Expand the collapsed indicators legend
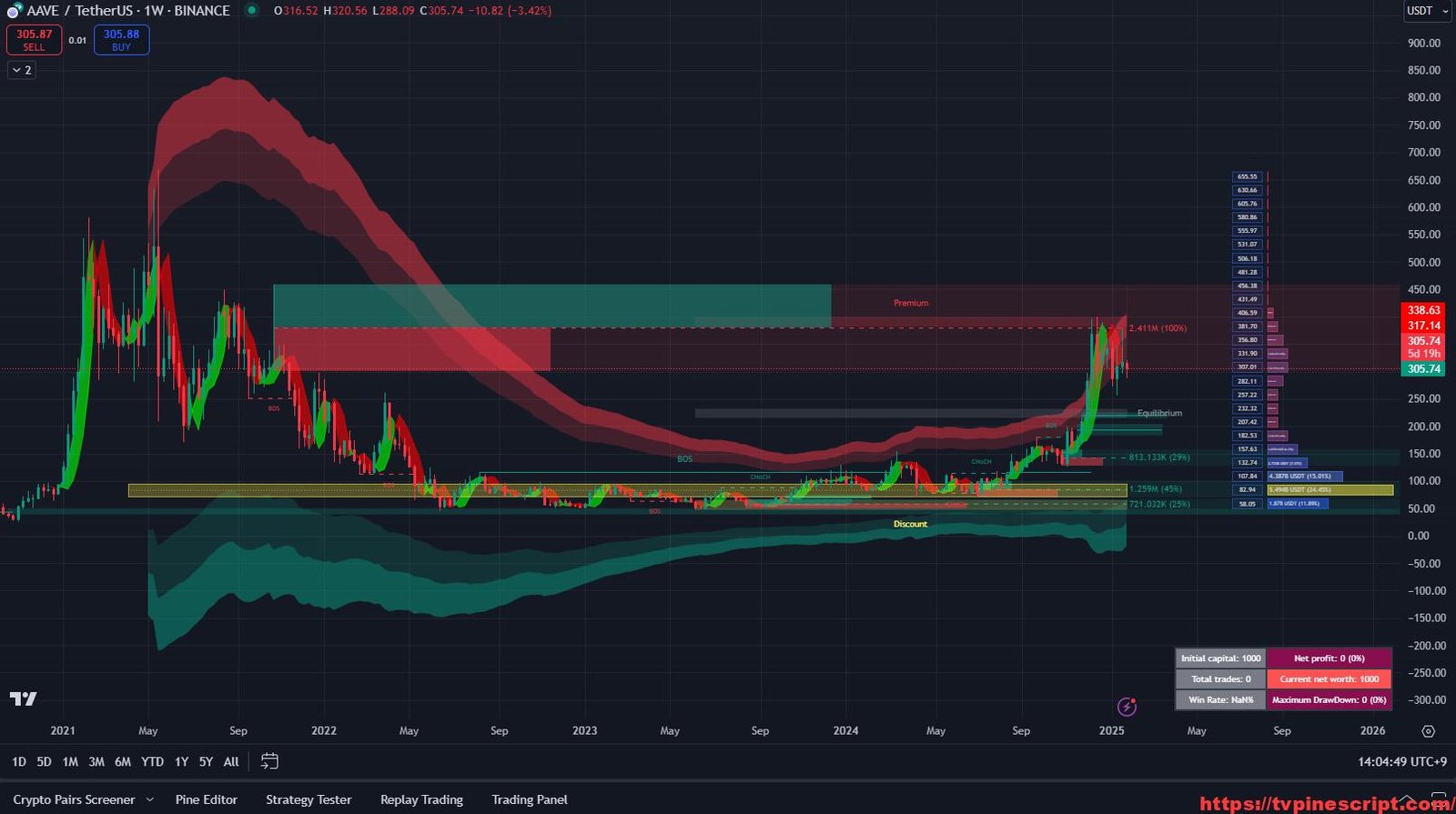 coord(22,70)
